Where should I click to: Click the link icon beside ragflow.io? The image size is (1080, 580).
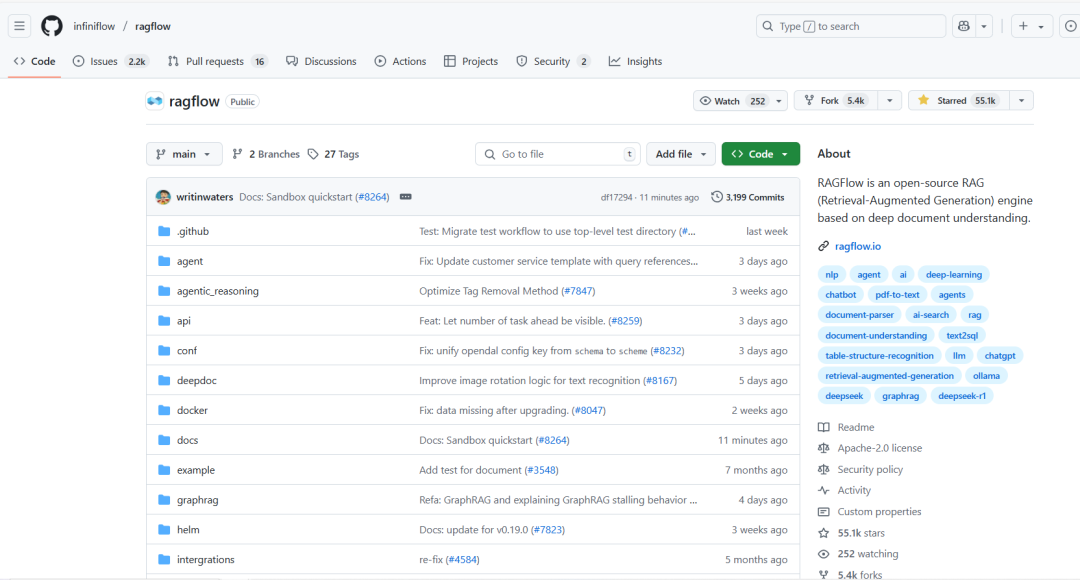pyautogui.click(x=824, y=246)
